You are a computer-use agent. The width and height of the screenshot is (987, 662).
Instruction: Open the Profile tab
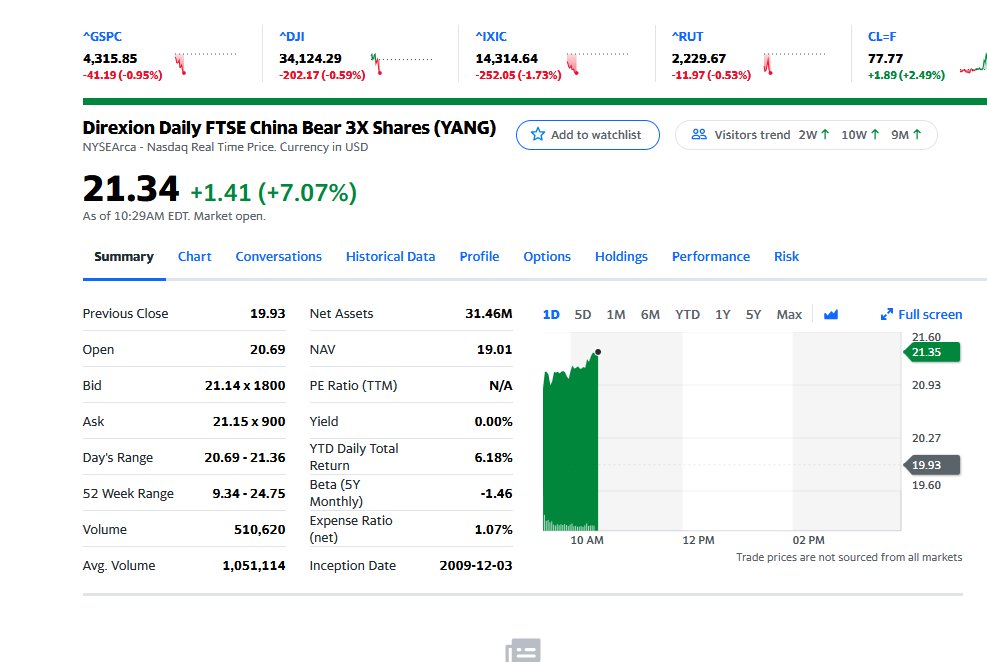[479, 257]
